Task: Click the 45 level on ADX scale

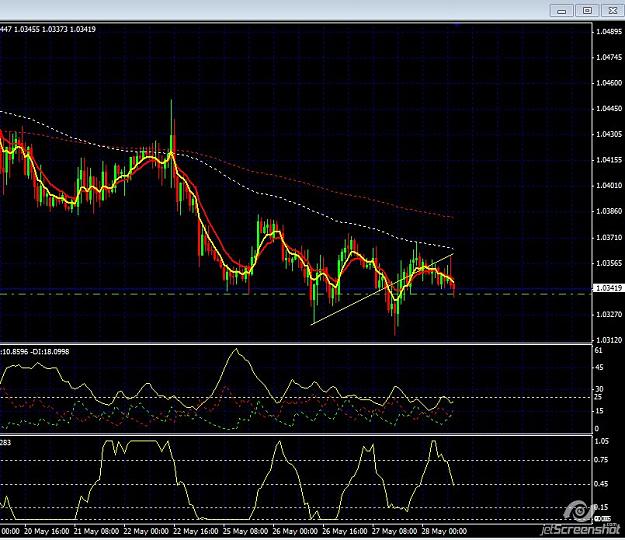Action: pyautogui.click(x=599, y=368)
